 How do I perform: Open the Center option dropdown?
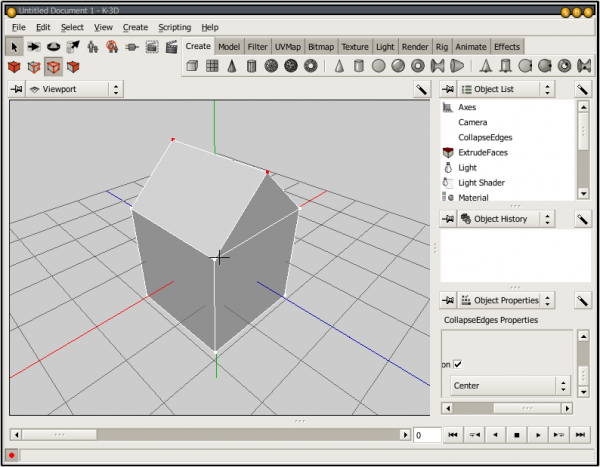tap(510, 385)
